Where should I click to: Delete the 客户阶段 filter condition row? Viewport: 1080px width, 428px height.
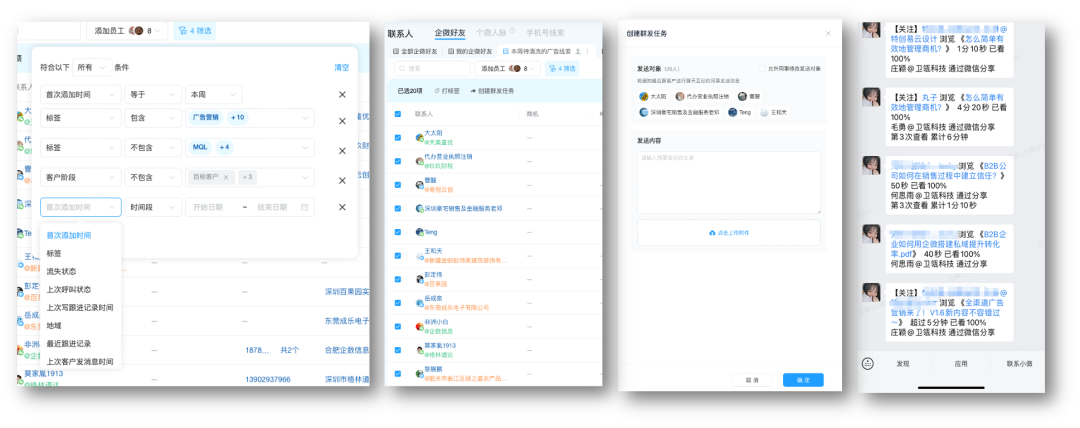click(342, 177)
